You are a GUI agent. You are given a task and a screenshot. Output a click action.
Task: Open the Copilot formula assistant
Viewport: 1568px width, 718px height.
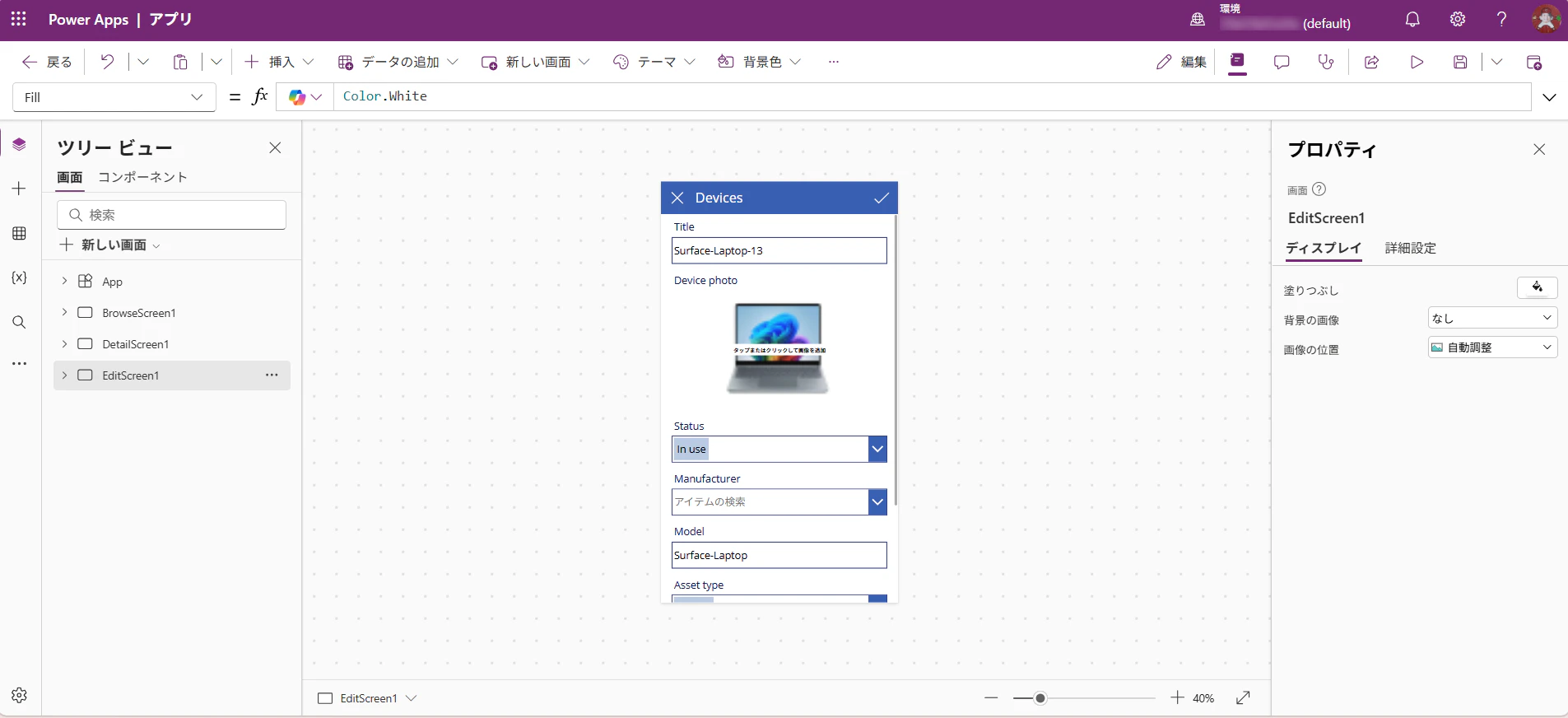point(305,97)
